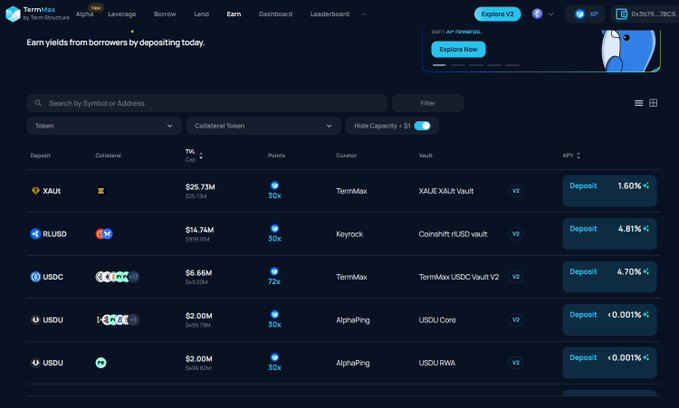679x408 pixels.
Task: Click the USDC row collateral icon group
Action: [x=117, y=277]
